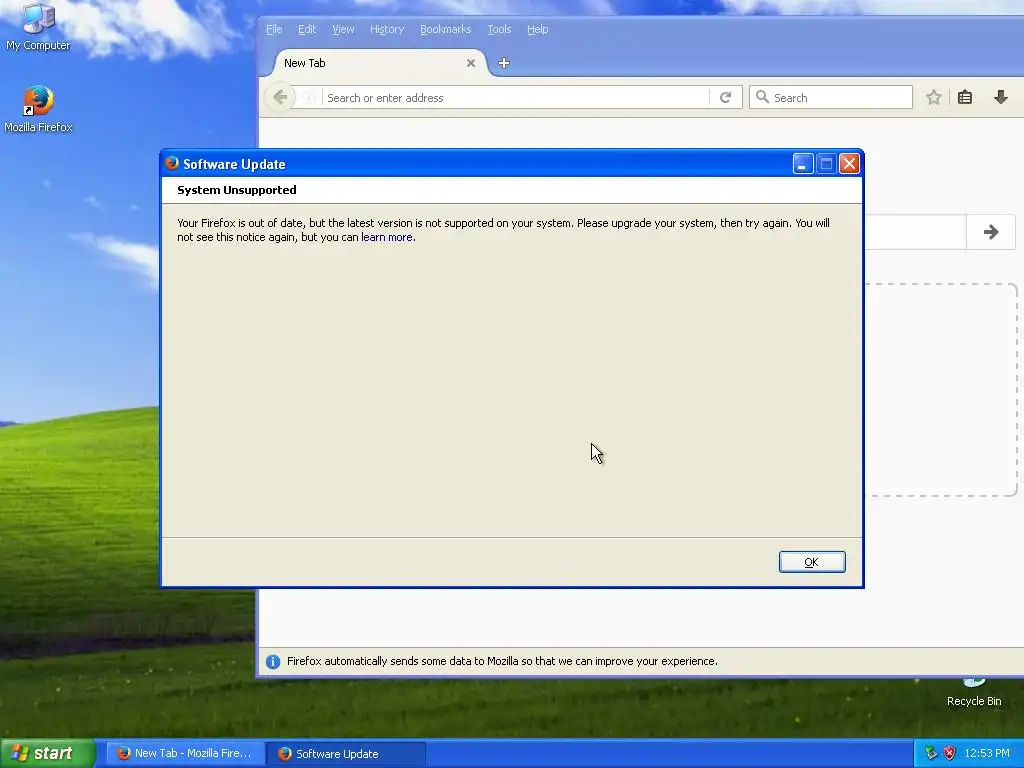Minimize the Software Update dialog

[x=803, y=163]
